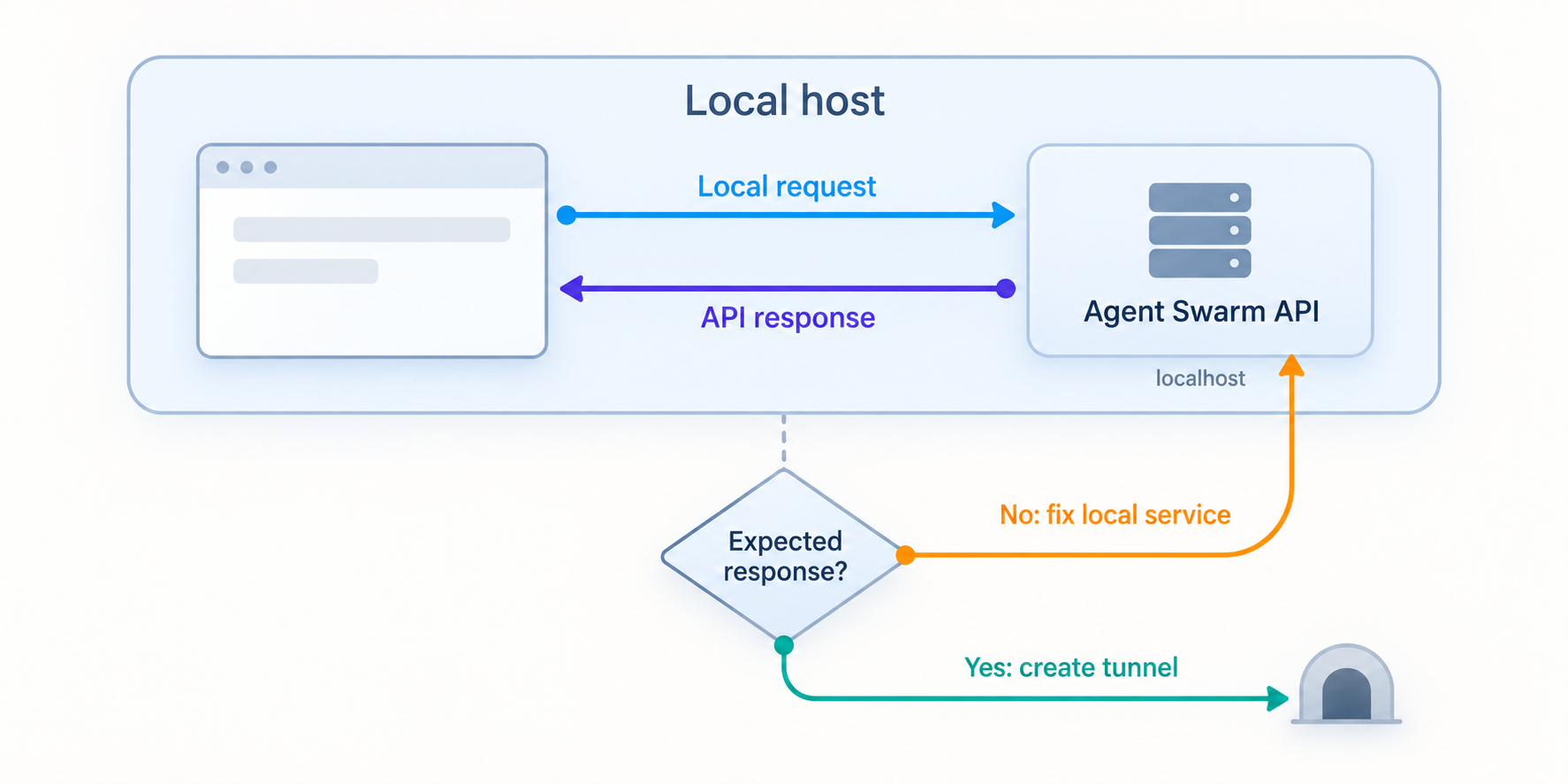Click the 'Agent Swarm API' label

(1201, 311)
